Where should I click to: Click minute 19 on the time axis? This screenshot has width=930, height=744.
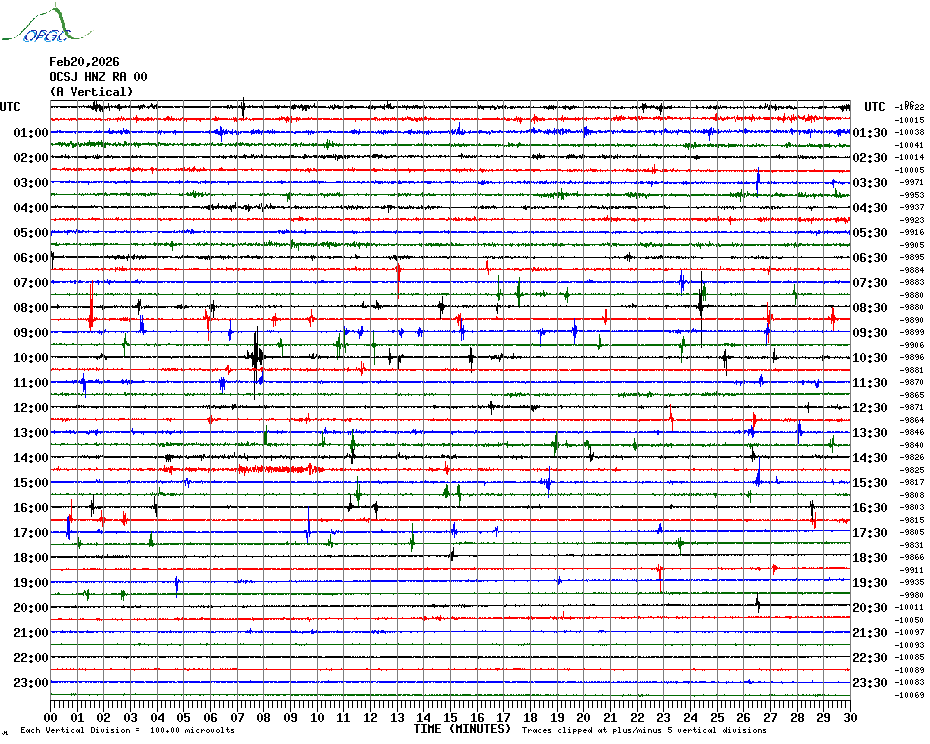pos(557,717)
